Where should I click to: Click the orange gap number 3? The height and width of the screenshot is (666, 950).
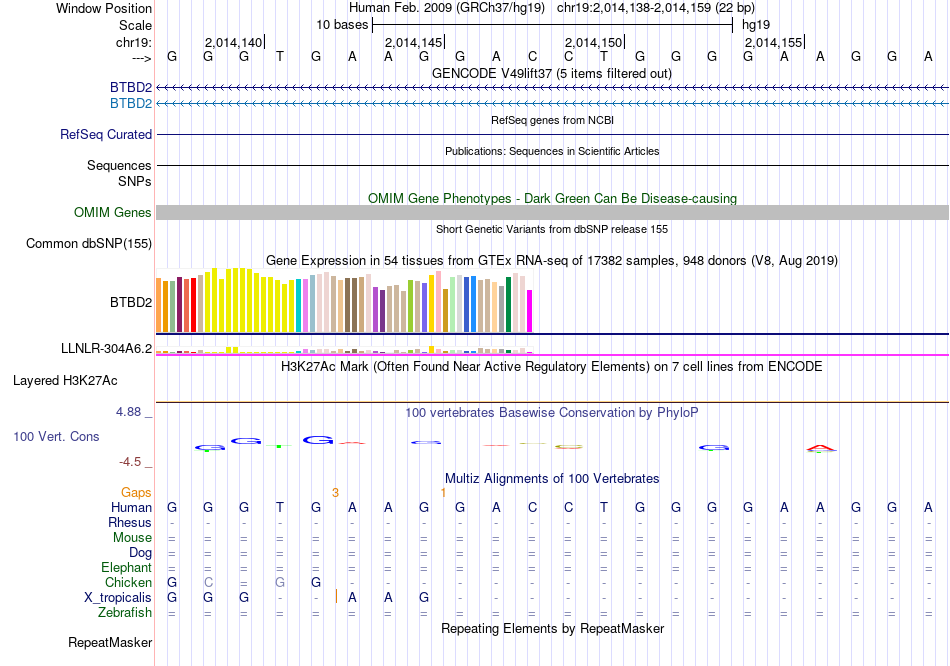pos(335,493)
